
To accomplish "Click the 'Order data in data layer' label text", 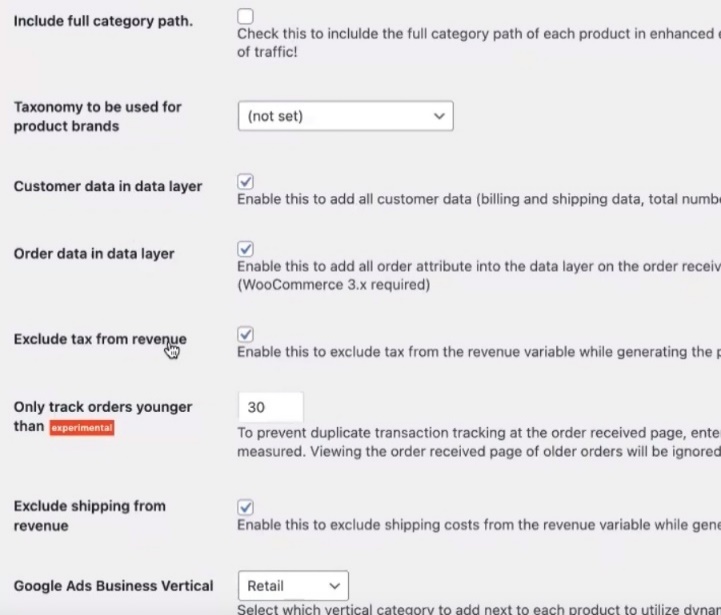I will tap(94, 254).
